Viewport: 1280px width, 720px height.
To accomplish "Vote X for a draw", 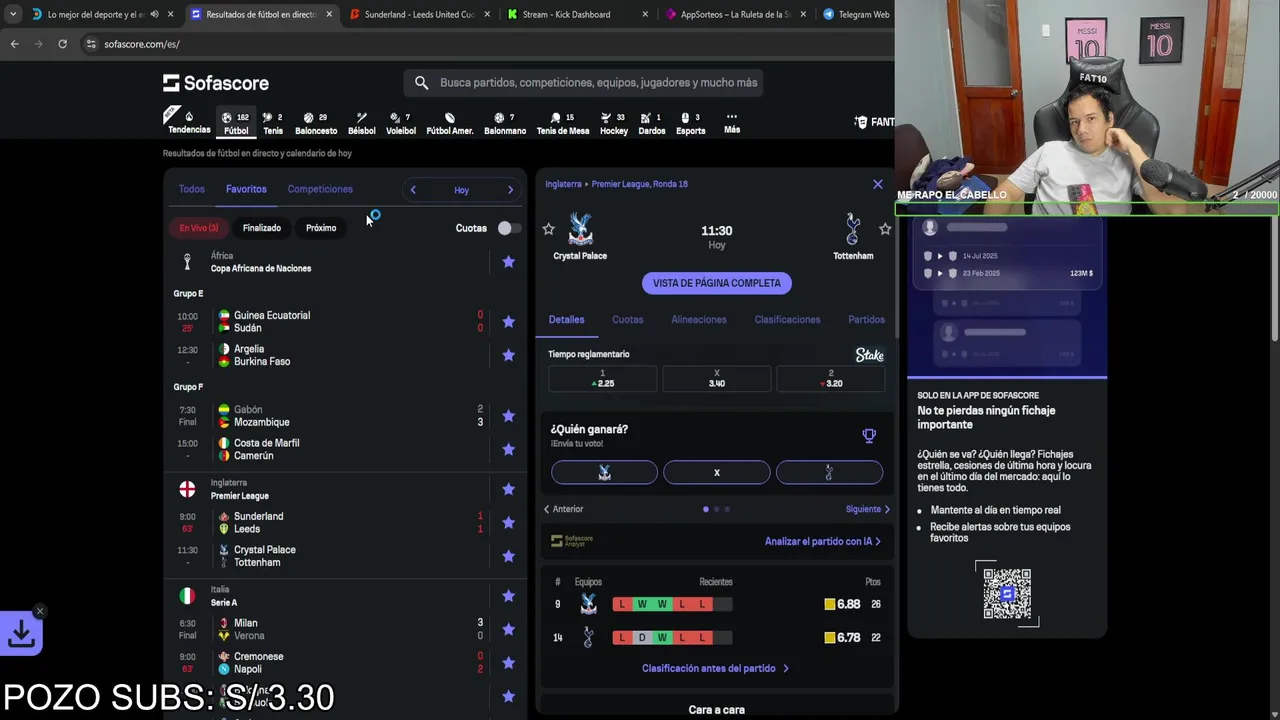I will click(717, 472).
